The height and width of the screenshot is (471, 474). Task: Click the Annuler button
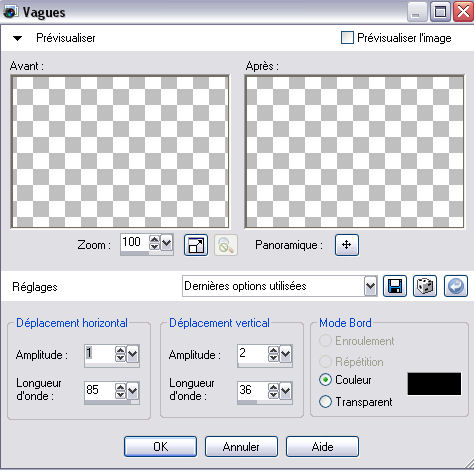pos(241,446)
